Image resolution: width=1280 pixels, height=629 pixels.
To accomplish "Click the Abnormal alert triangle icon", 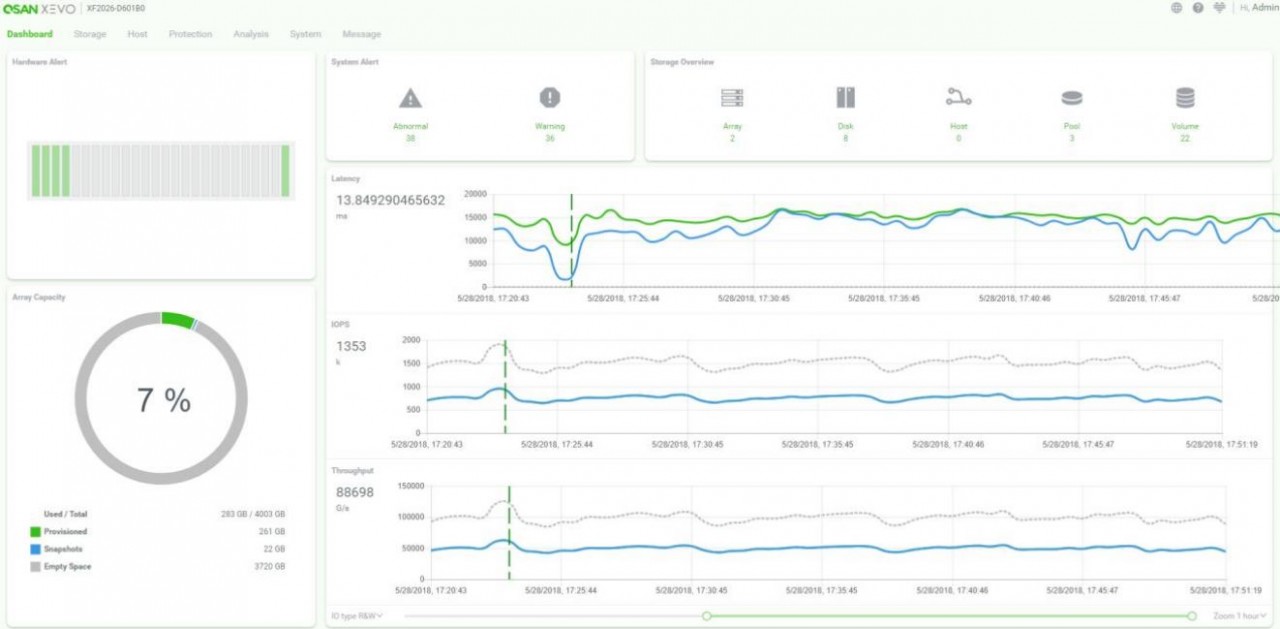I will [410, 98].
